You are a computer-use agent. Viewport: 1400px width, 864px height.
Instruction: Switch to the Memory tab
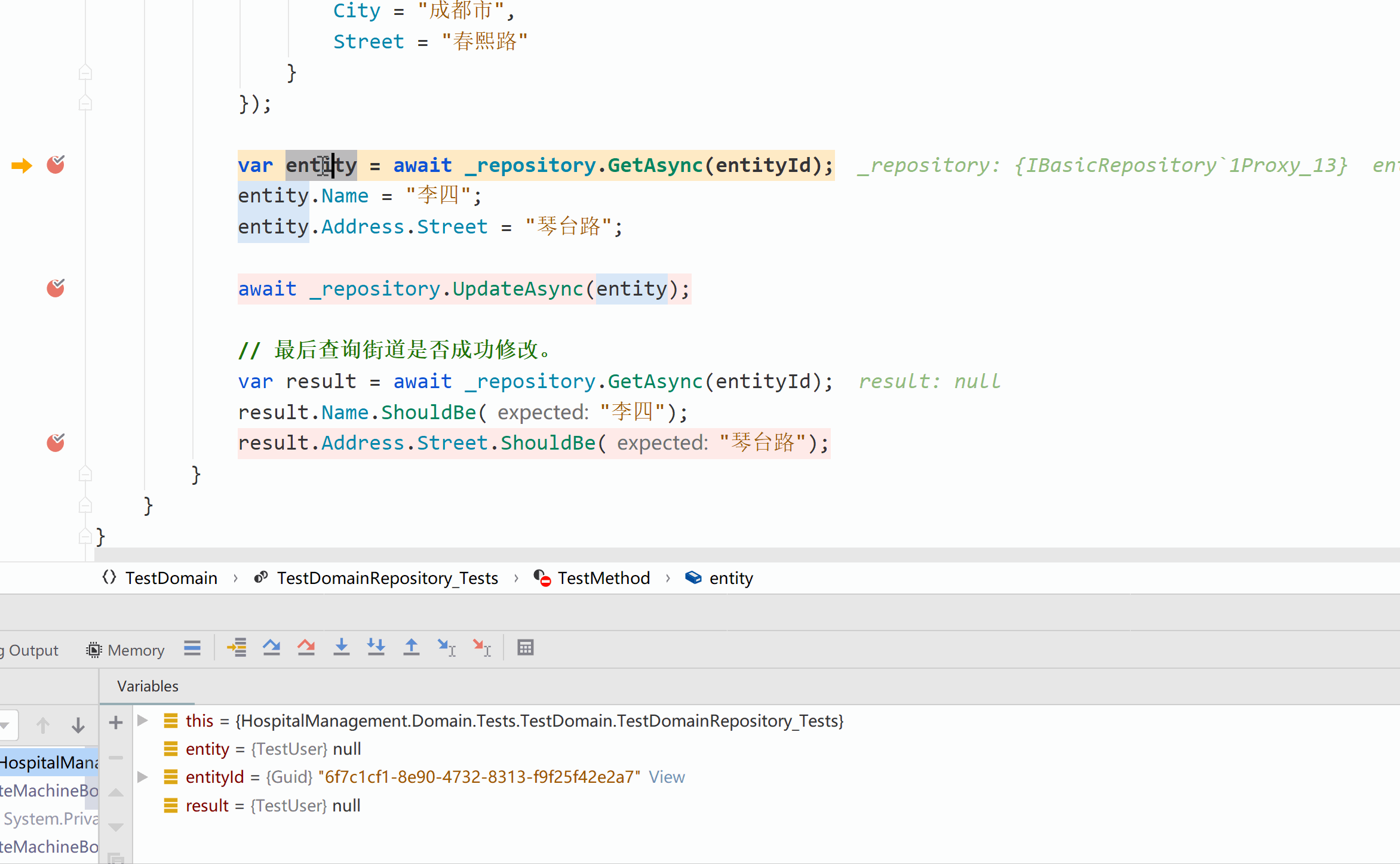[125, 650]
